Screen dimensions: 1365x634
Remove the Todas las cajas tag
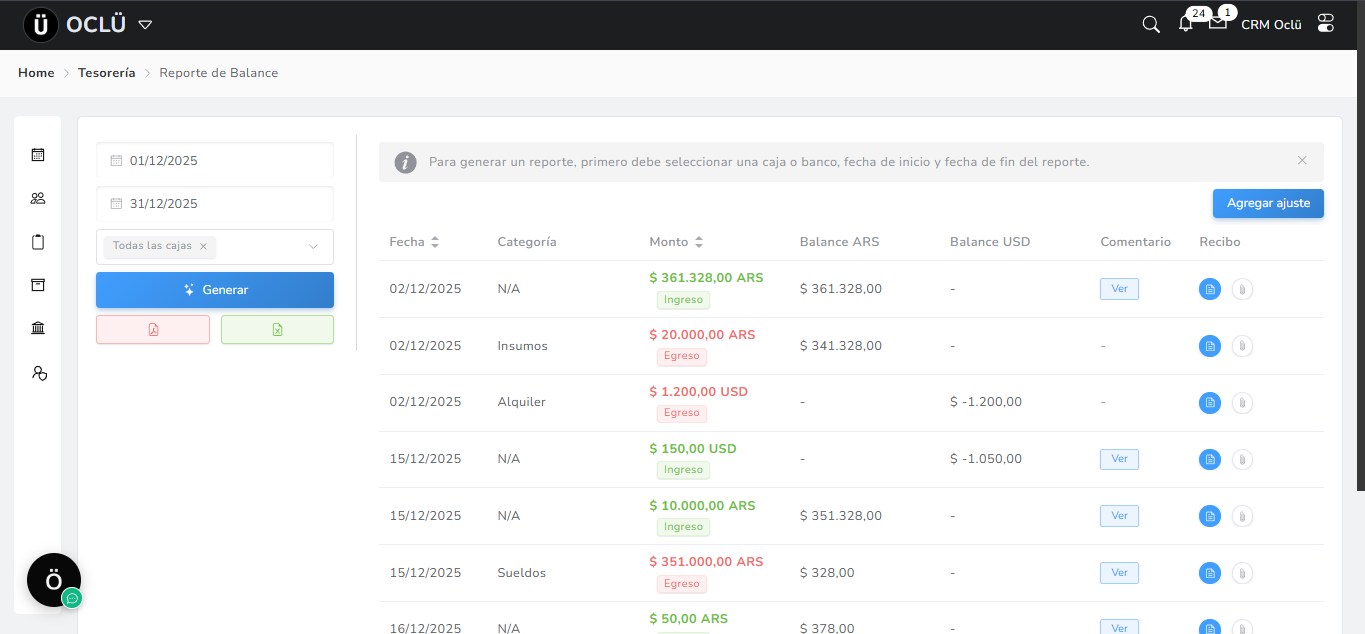(203, 246)
